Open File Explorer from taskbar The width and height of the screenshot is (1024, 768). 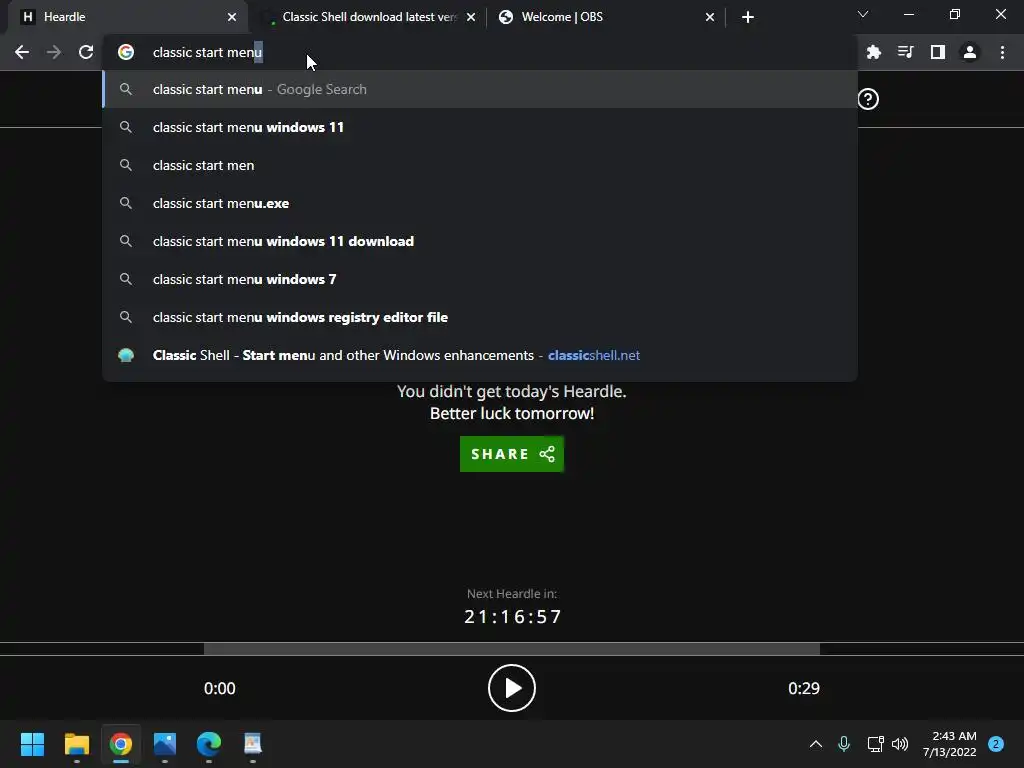[x=76, y=744]
